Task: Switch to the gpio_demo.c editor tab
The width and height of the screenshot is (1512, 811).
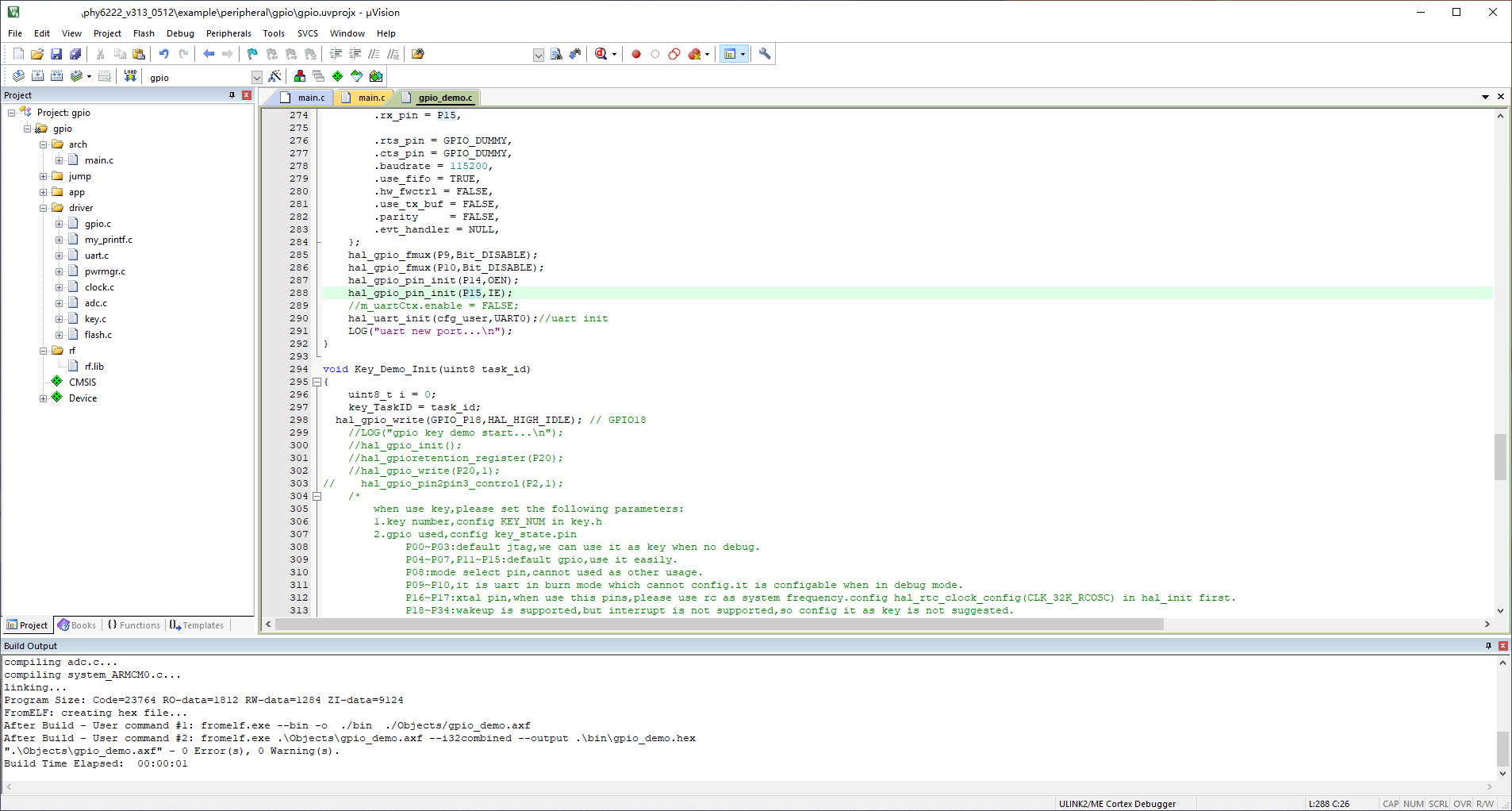Action: tap(439, 98)
